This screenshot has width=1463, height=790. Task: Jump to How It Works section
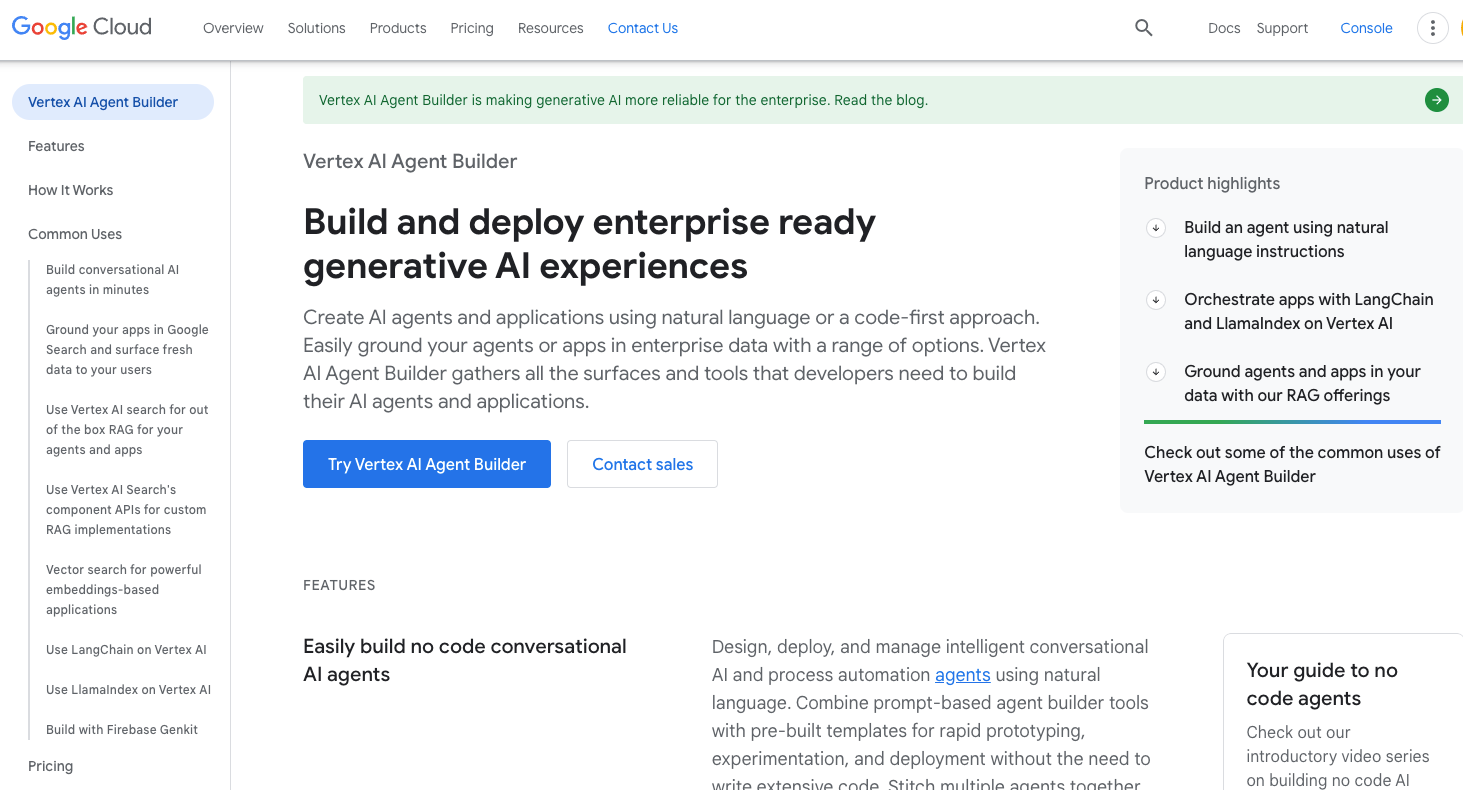click(70, 190)
